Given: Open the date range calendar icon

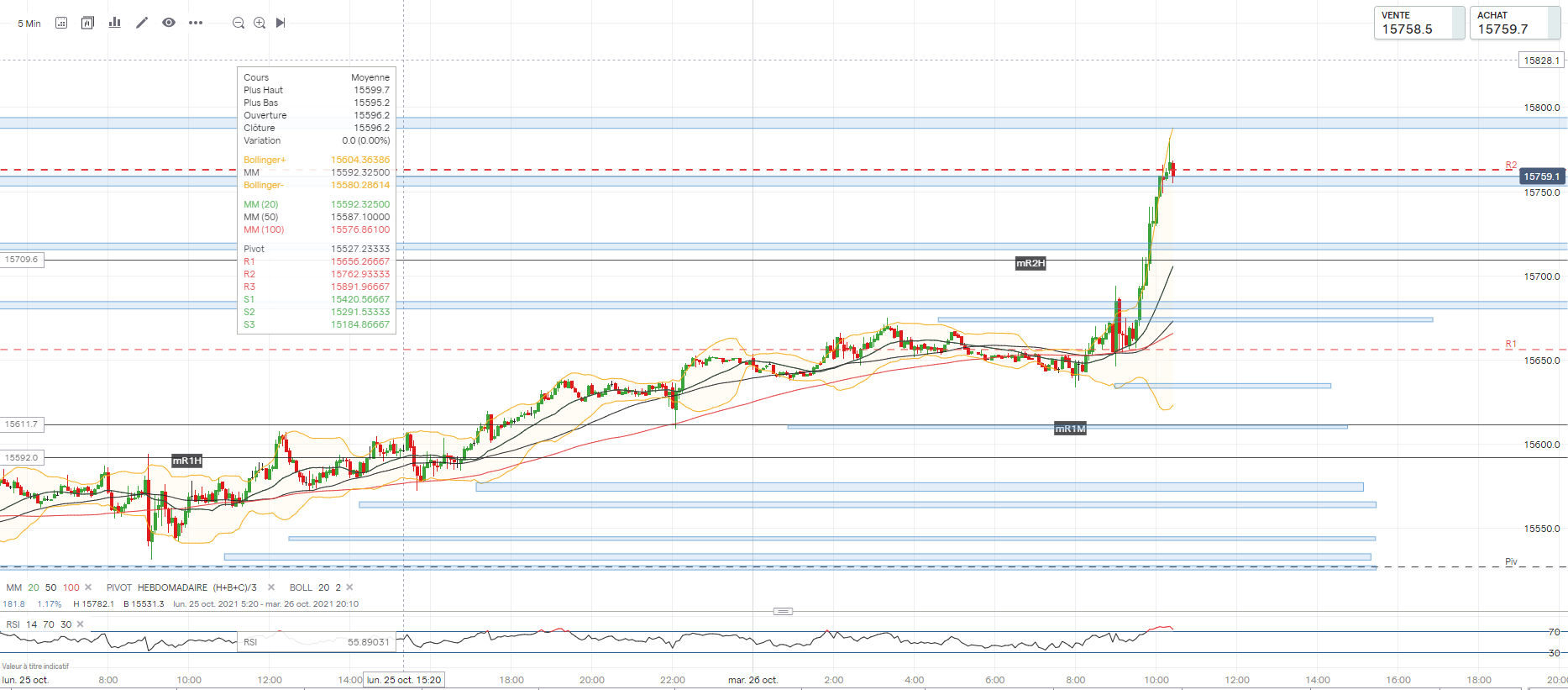Looking at the screenshot, I should (61, 23).
